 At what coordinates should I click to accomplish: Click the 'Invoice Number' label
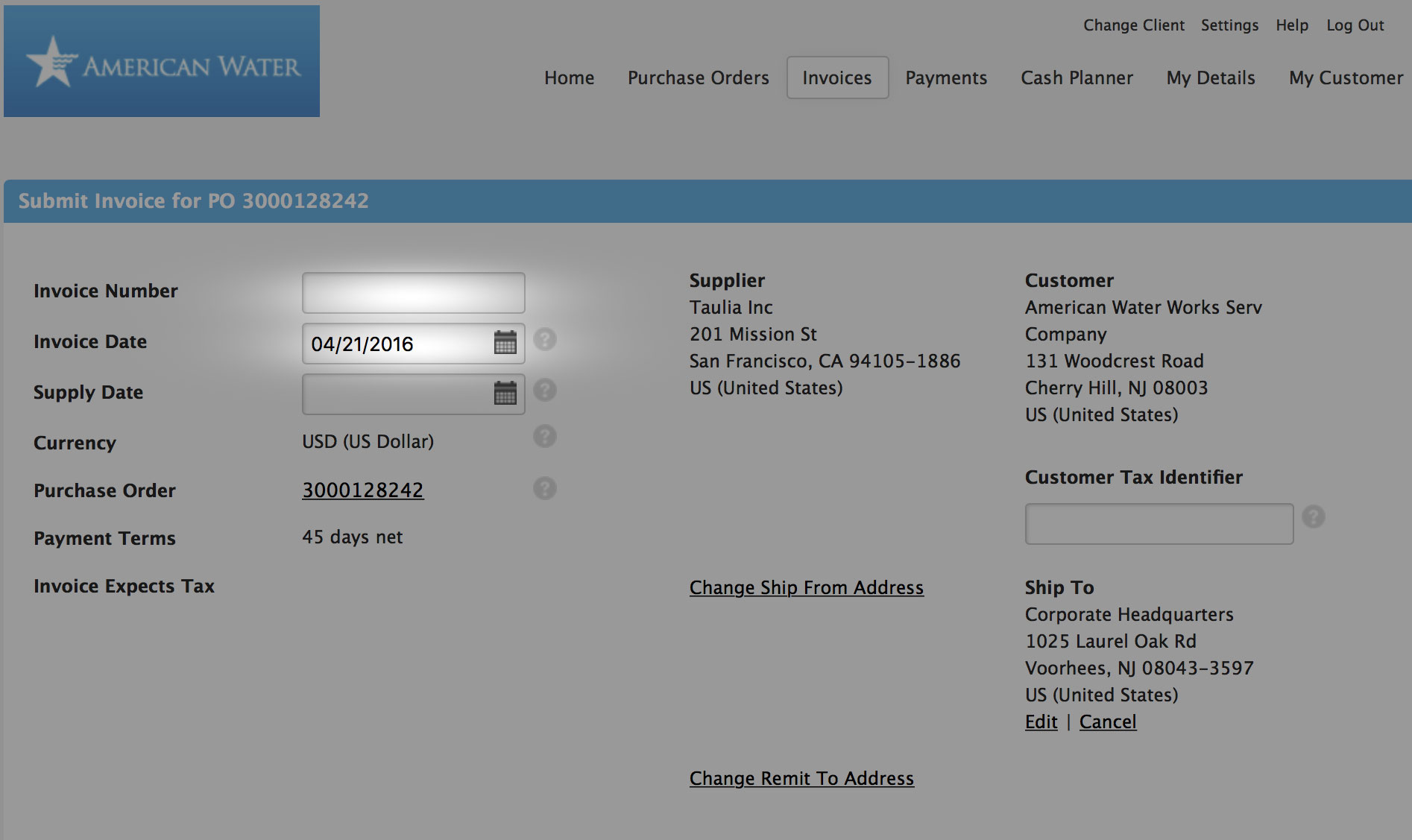click(x=106, y=291)
